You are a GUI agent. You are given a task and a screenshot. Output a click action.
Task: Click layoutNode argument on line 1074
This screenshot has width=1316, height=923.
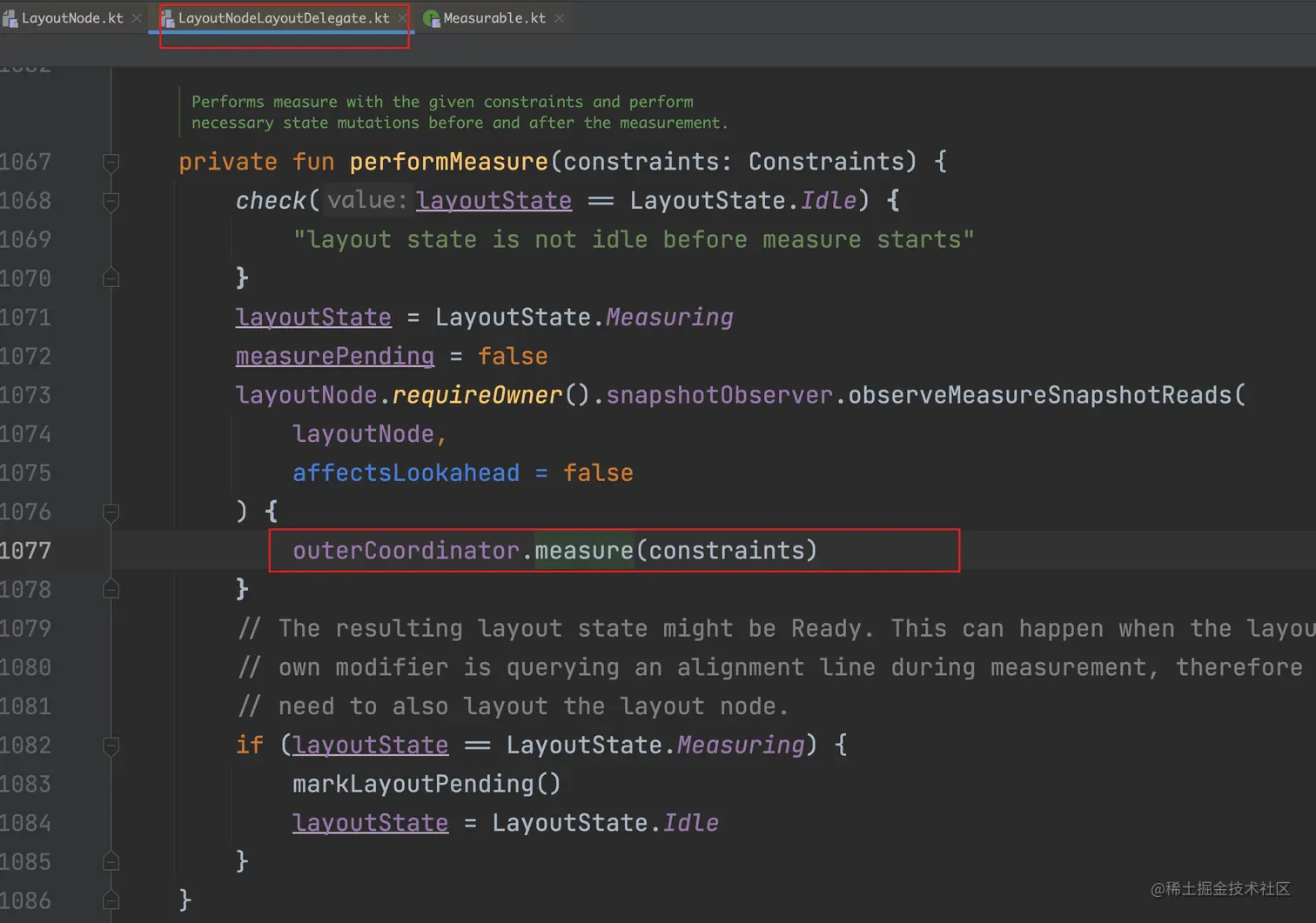pyautogui.click(x=363, y=434)
